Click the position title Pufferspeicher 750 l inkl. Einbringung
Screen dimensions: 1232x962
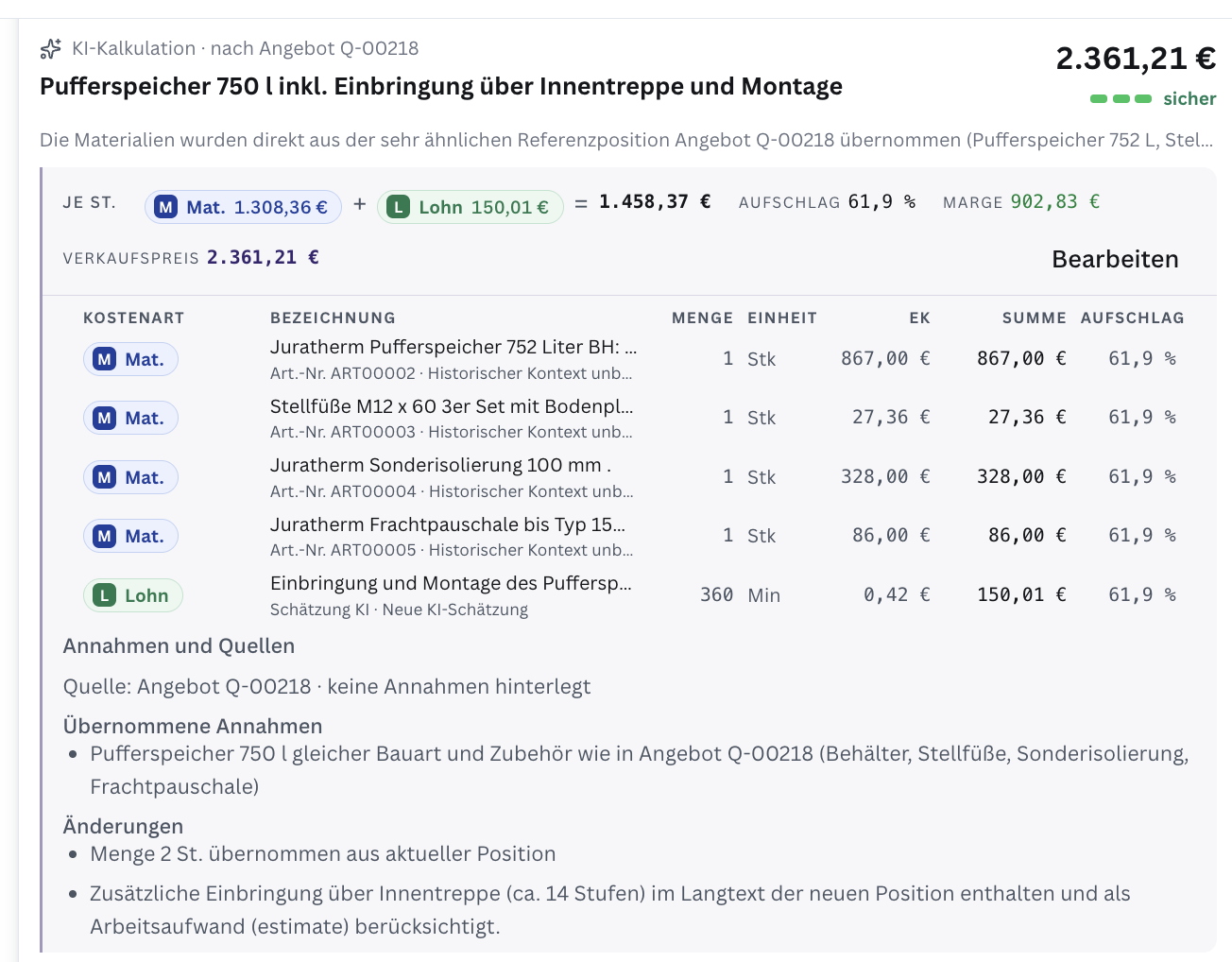(441, 87)
